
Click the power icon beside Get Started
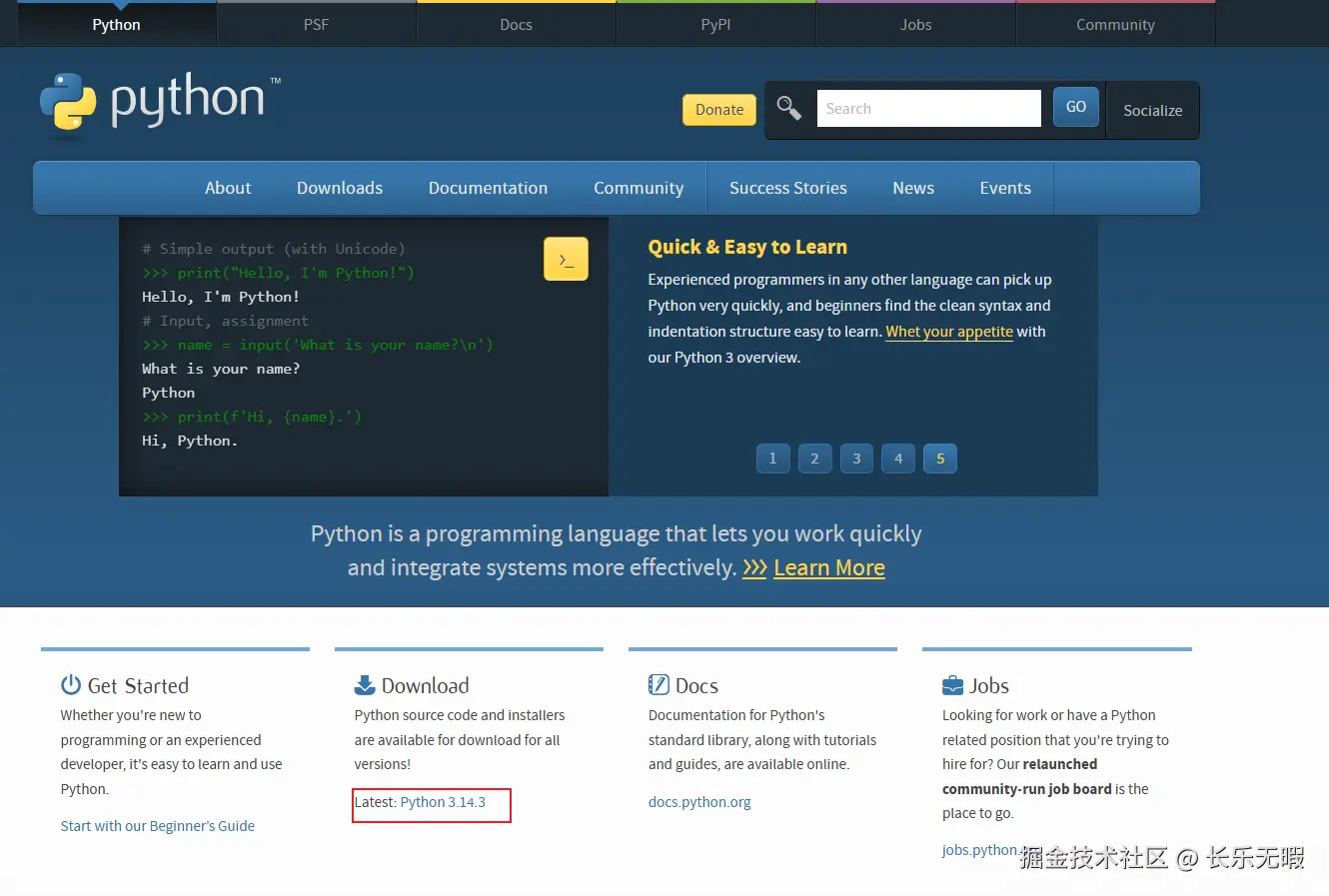[x=71, y=685]
